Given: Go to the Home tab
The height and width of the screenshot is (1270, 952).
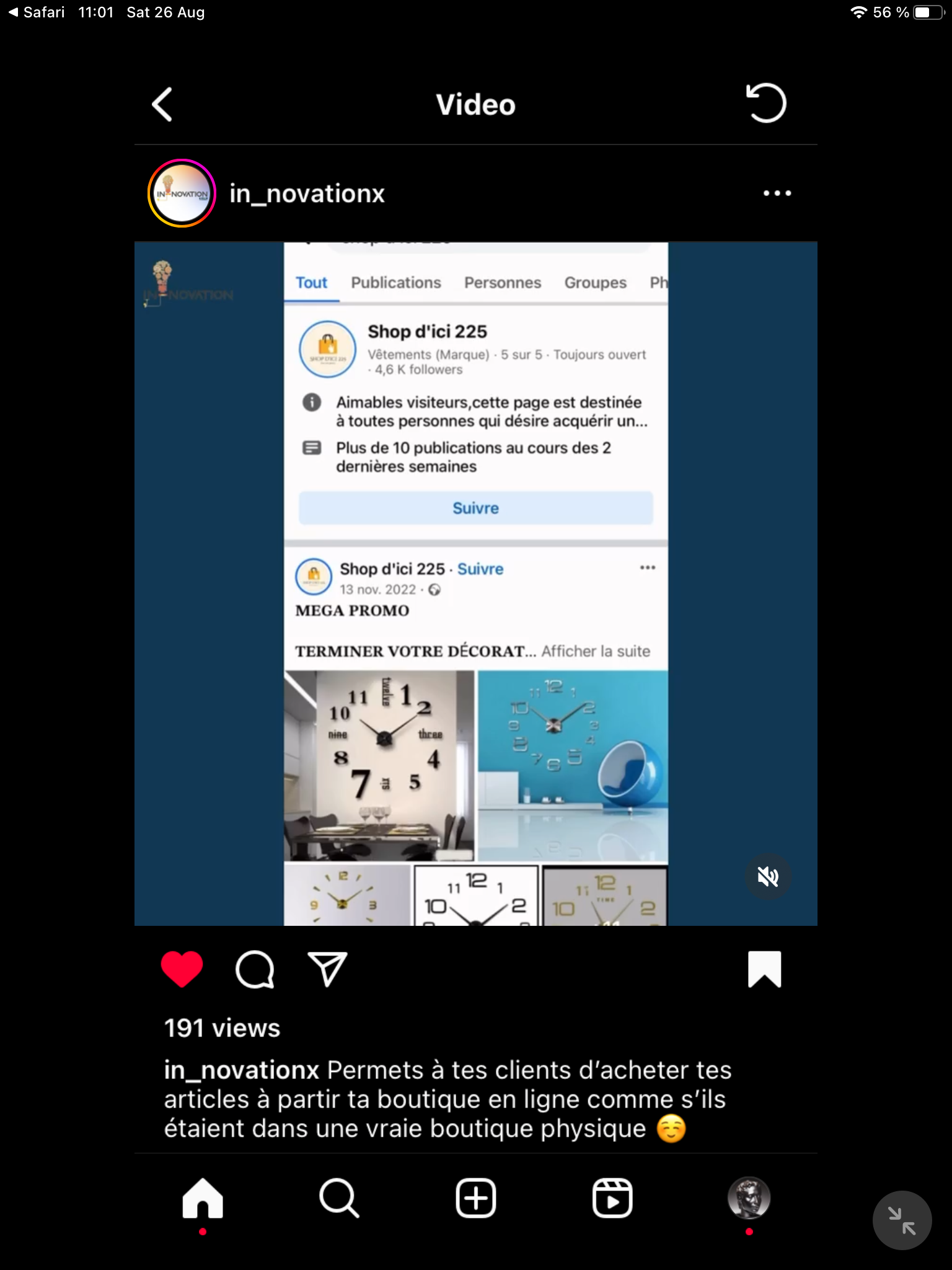Looking at the screenshot, I should click(x=203, y=1198).
